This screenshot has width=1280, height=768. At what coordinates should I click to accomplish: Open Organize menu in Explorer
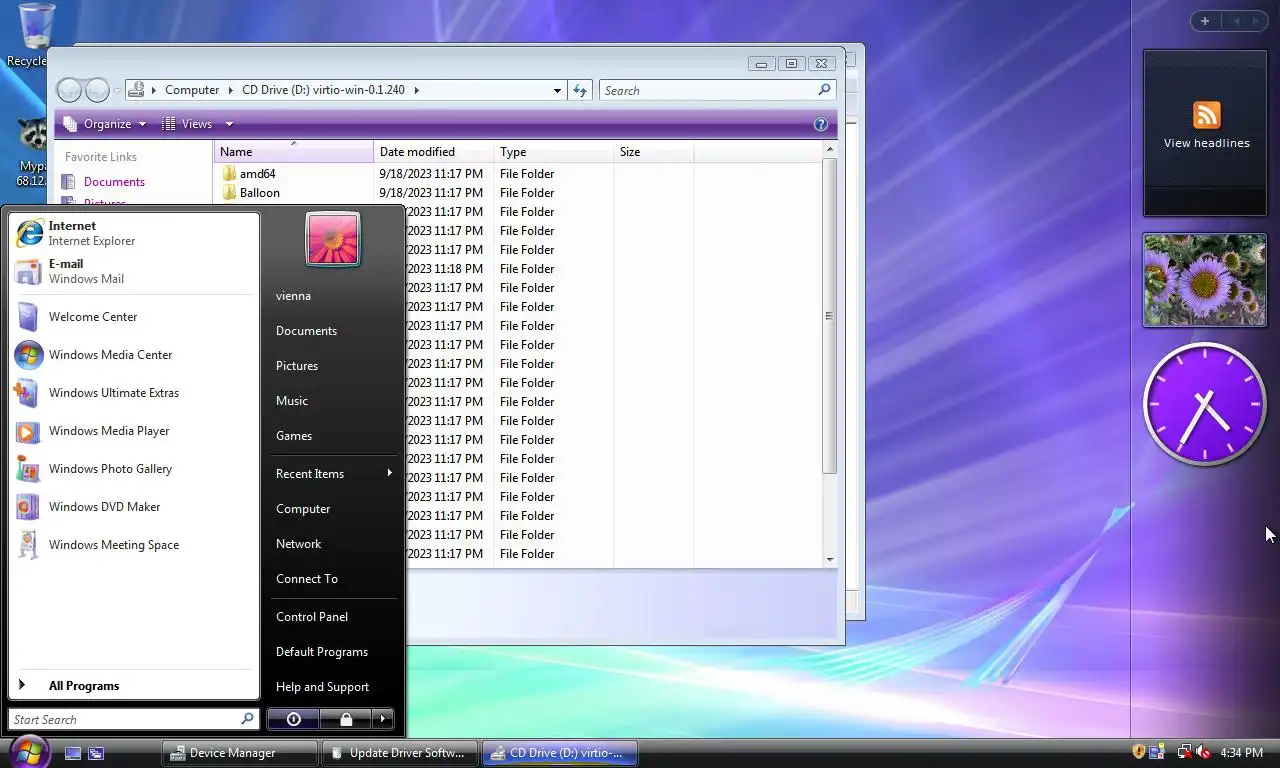pyautogui.click(x=105, y=124)
